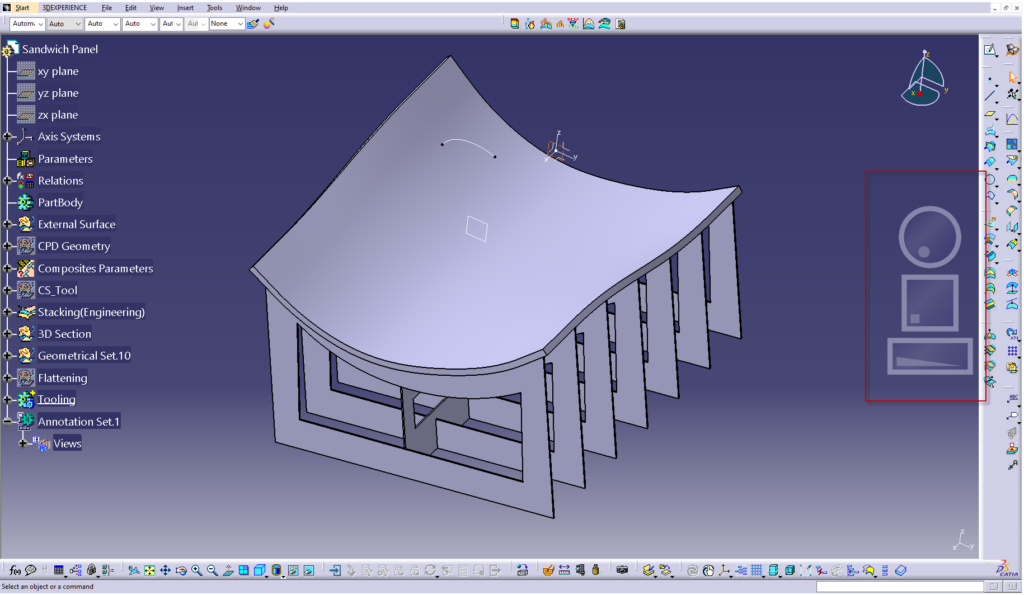Screen dimensions: 1024x595
Task: Click the Sketcher icon in right toolbar
Action: [990, 50]
